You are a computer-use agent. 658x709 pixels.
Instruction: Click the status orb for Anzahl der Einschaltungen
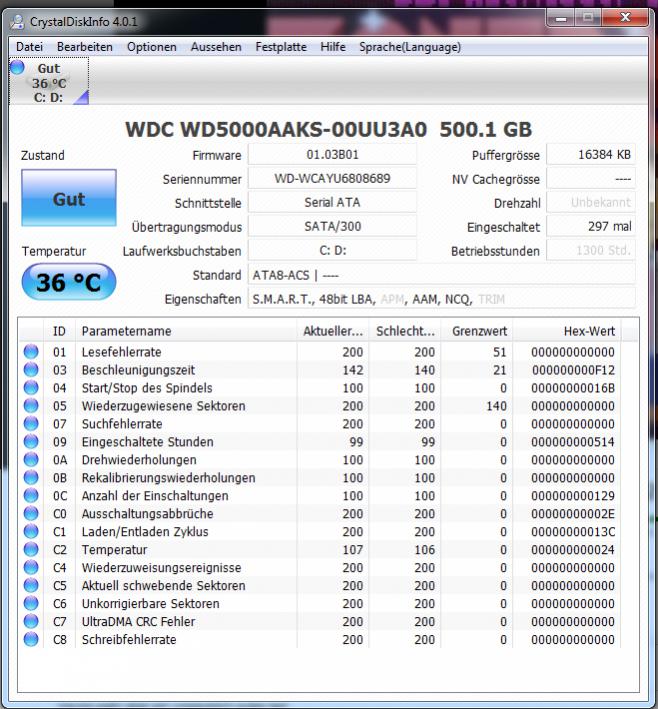click(x=31, y=496)
